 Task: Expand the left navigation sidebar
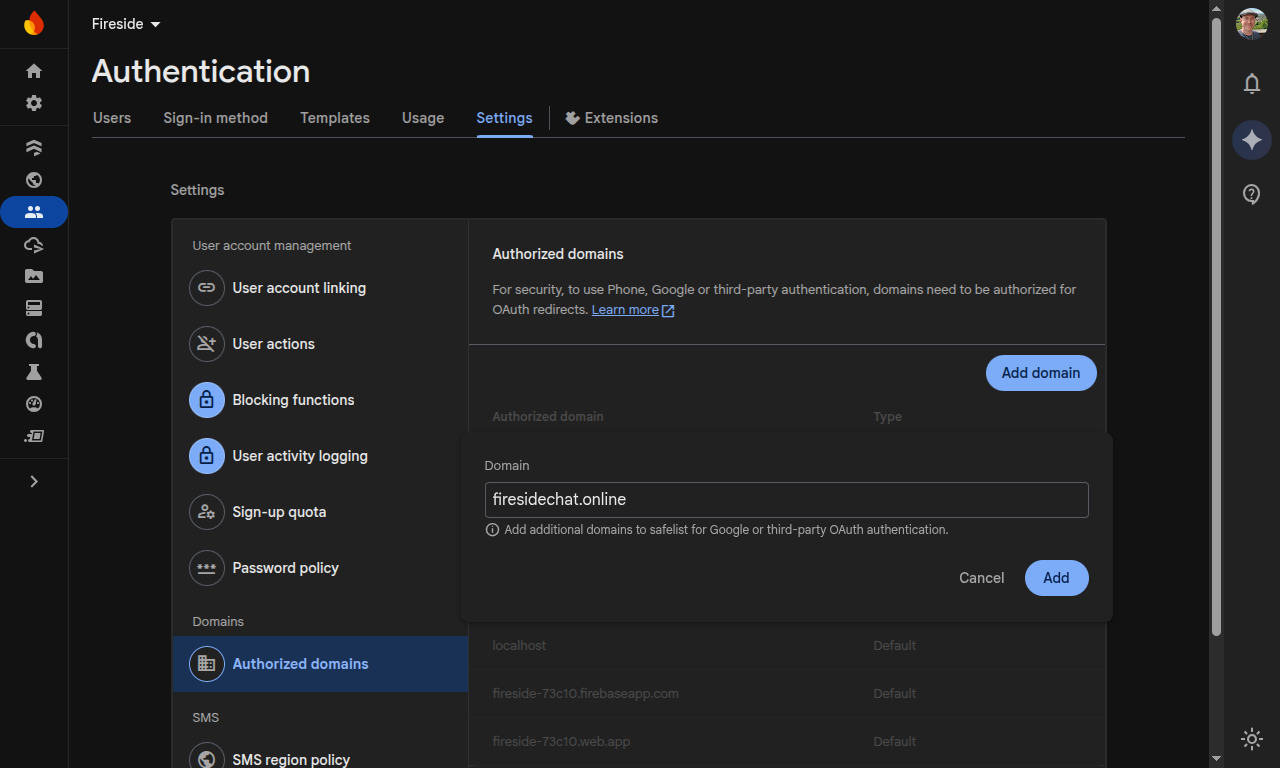click(x=34, y=481)
